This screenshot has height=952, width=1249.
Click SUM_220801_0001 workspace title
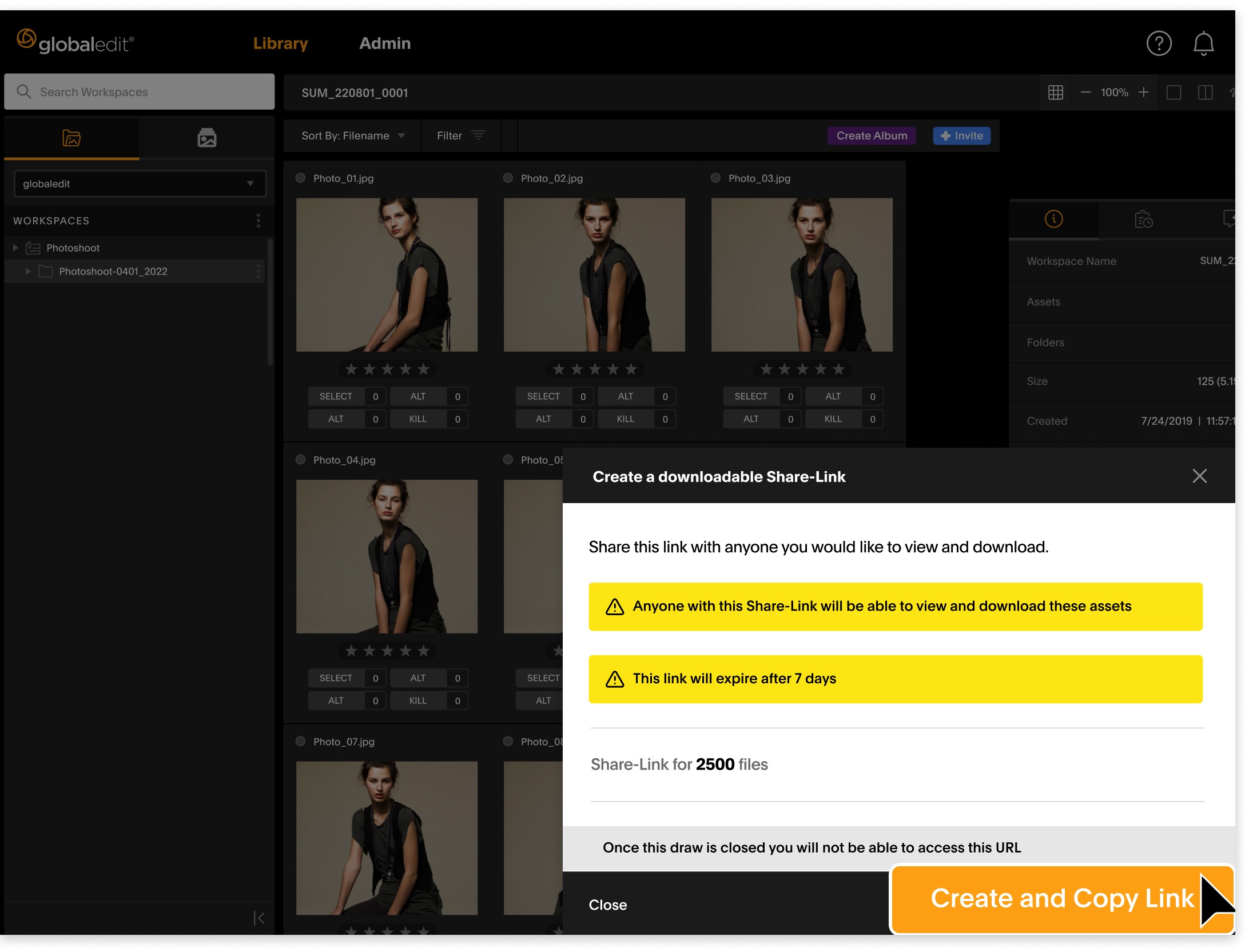pos(355,93)
